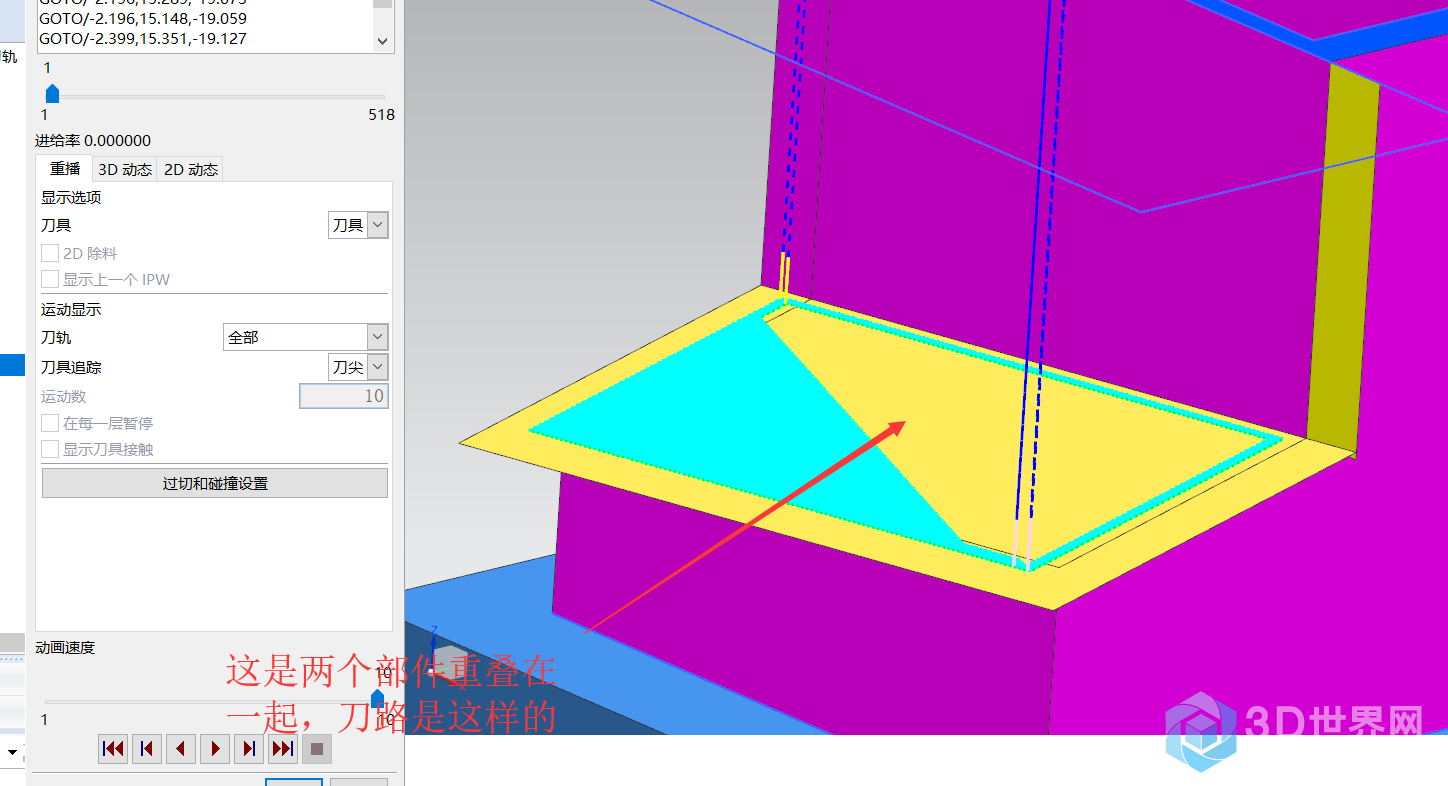Switch to the 2D 动态 tab
Image resolution: width=1448 pixels, height=786 pixels.
click(190, 170)
